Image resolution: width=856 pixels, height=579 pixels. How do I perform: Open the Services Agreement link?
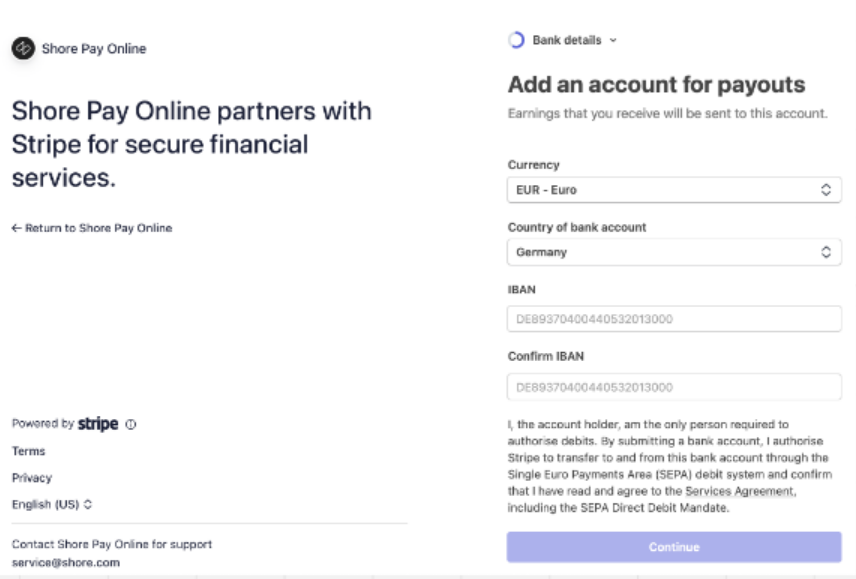click(x=740, y=491)
